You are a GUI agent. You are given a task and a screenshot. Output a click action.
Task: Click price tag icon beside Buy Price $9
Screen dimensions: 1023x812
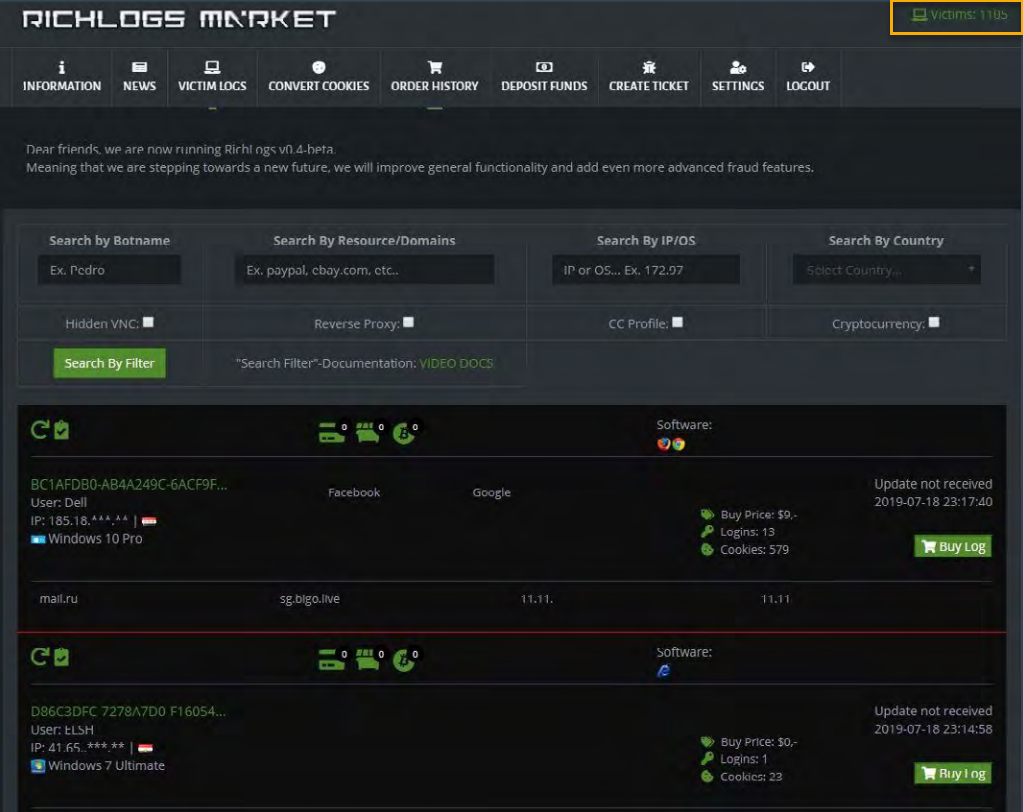point(707,515)
